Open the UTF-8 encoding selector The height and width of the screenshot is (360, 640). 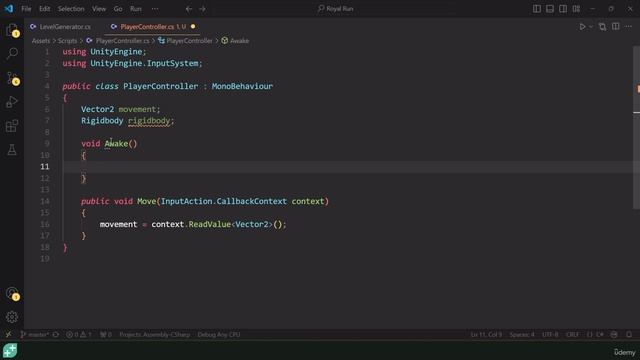[x=550, y=334]
